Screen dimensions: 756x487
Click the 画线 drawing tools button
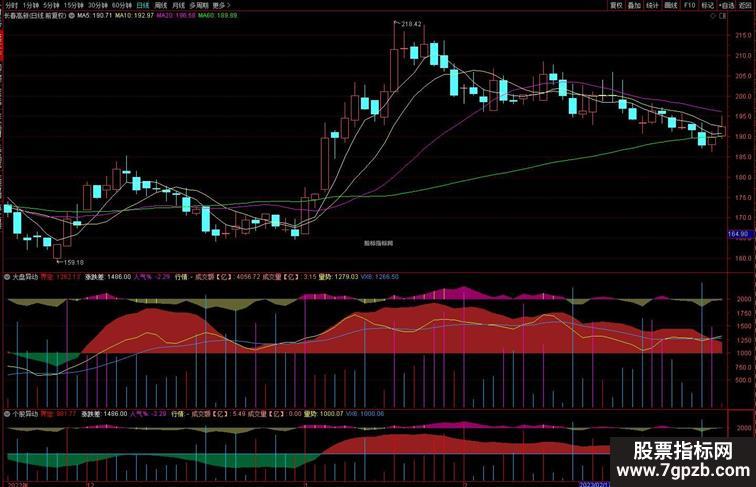pos(671,5)
